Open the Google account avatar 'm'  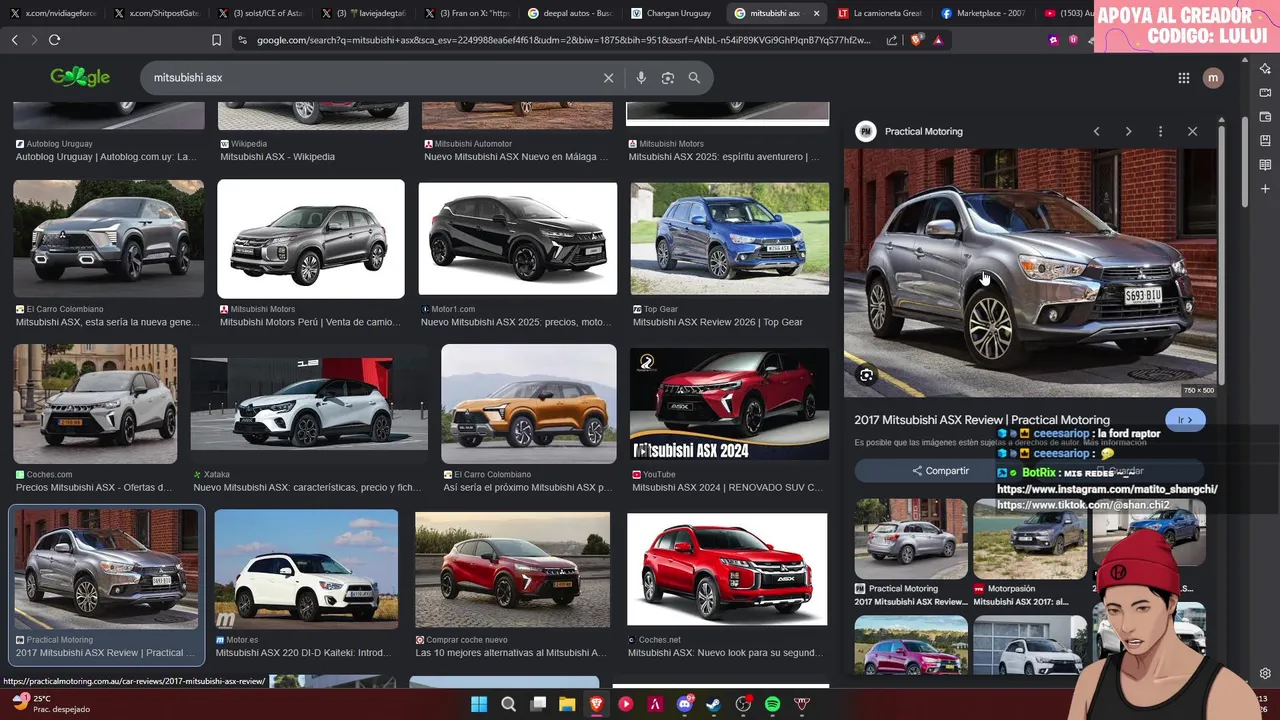(x=1213, y=78)
